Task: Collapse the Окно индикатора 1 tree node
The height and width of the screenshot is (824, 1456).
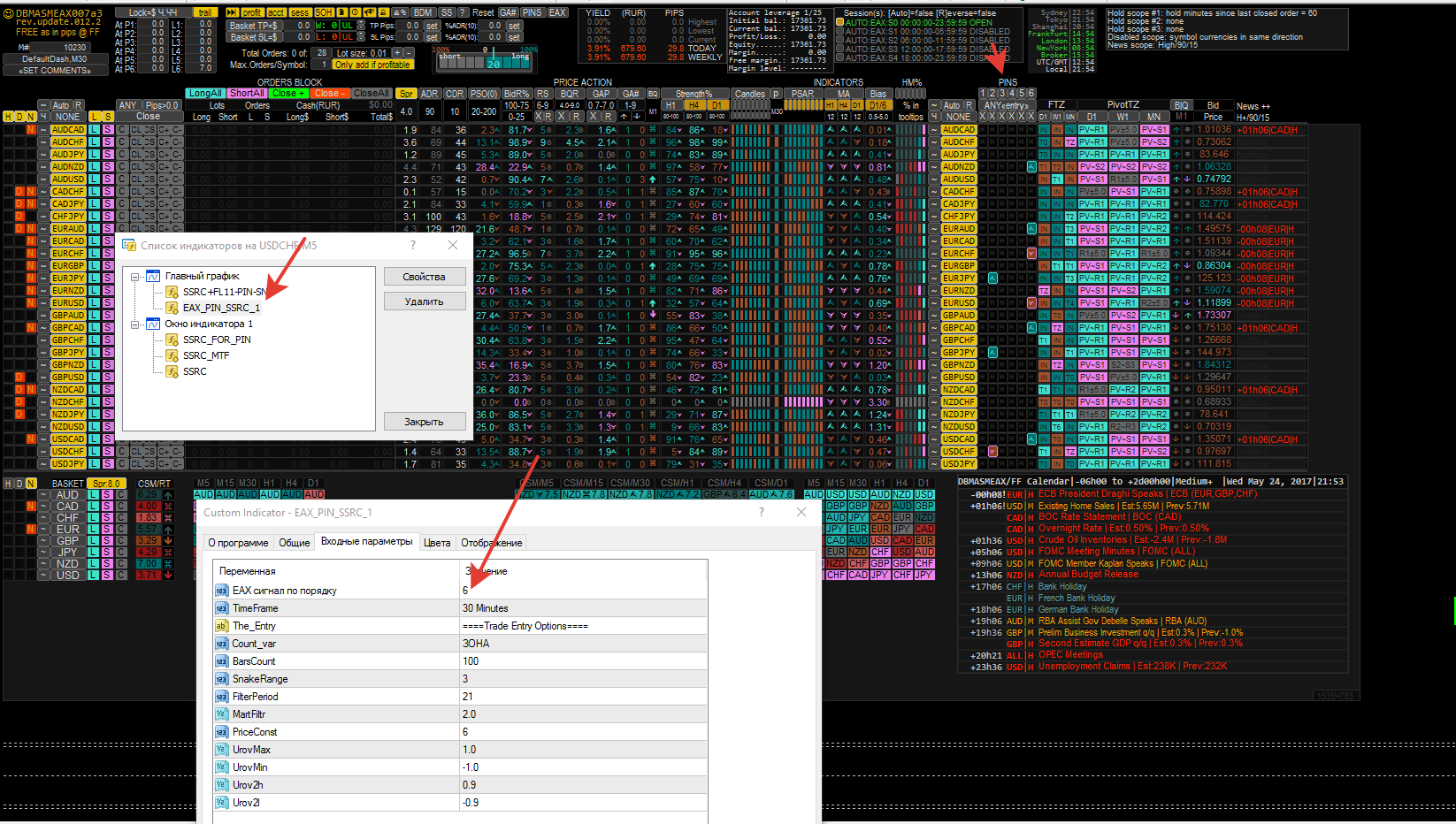Action: click(x=135, y=324)
